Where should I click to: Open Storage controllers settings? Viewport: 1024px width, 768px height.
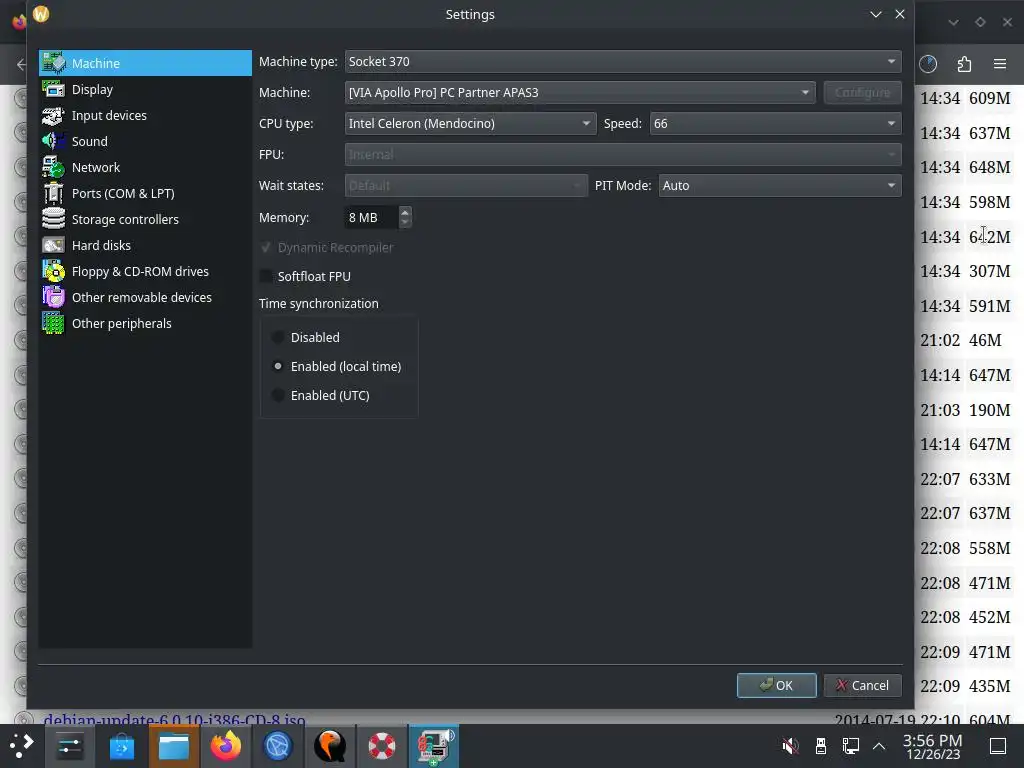coord(145,219)
